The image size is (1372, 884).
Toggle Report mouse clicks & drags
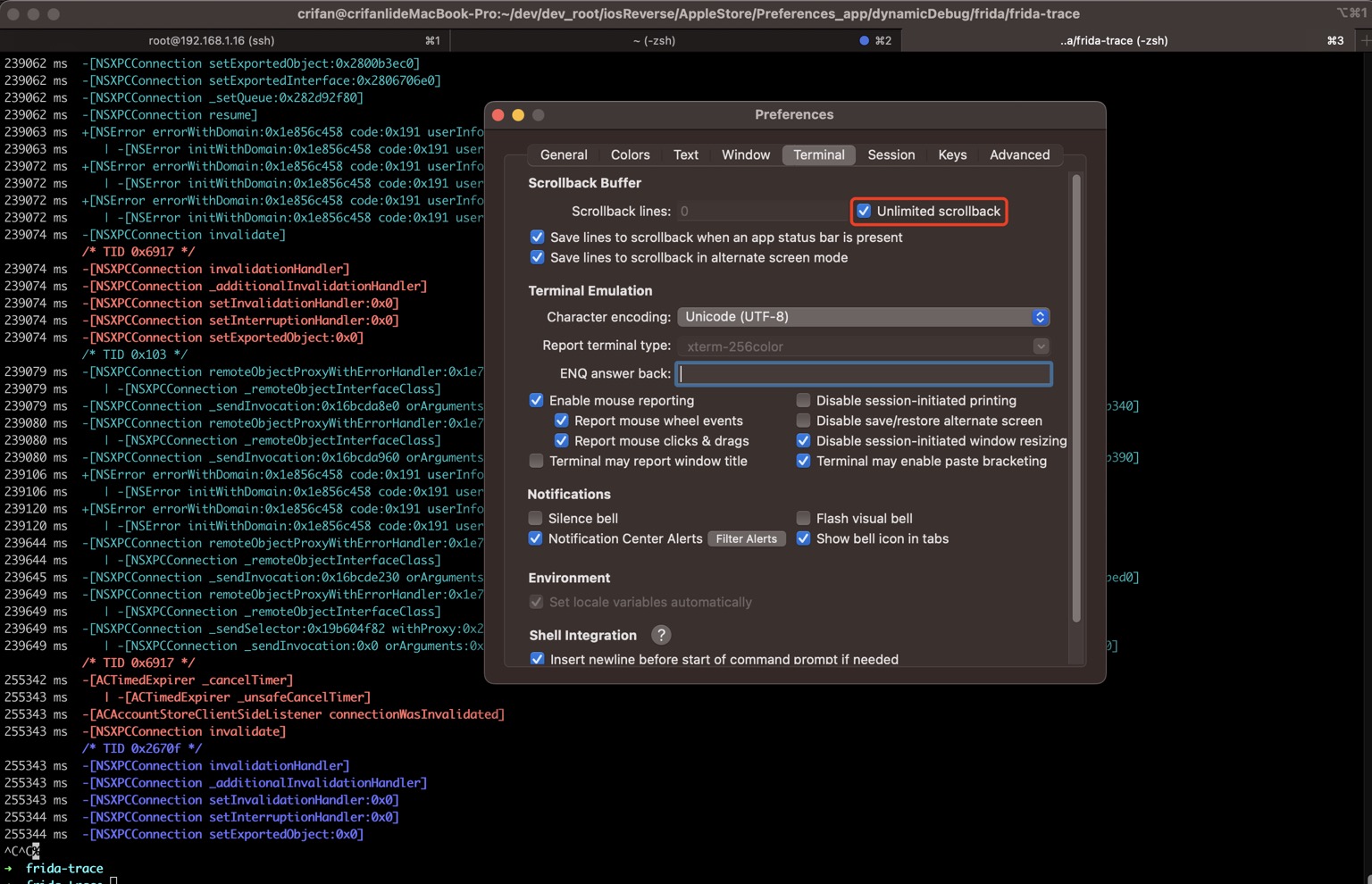coord(561,440)
